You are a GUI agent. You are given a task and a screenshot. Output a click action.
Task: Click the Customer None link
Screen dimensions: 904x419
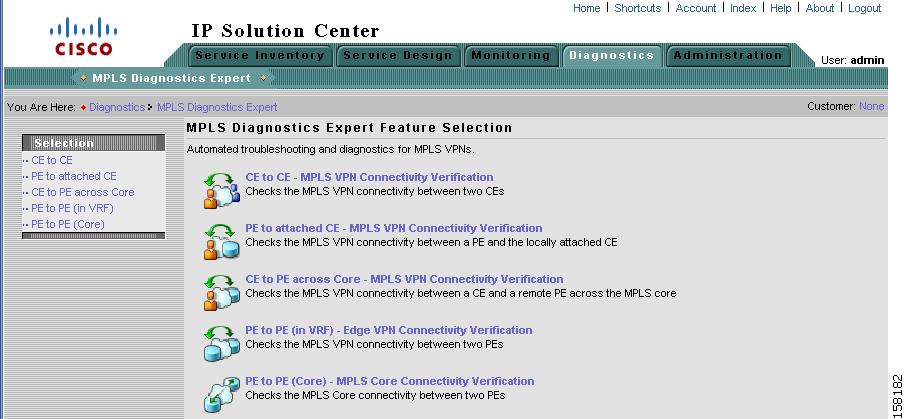pyautogui.click(x=871, y=107)
